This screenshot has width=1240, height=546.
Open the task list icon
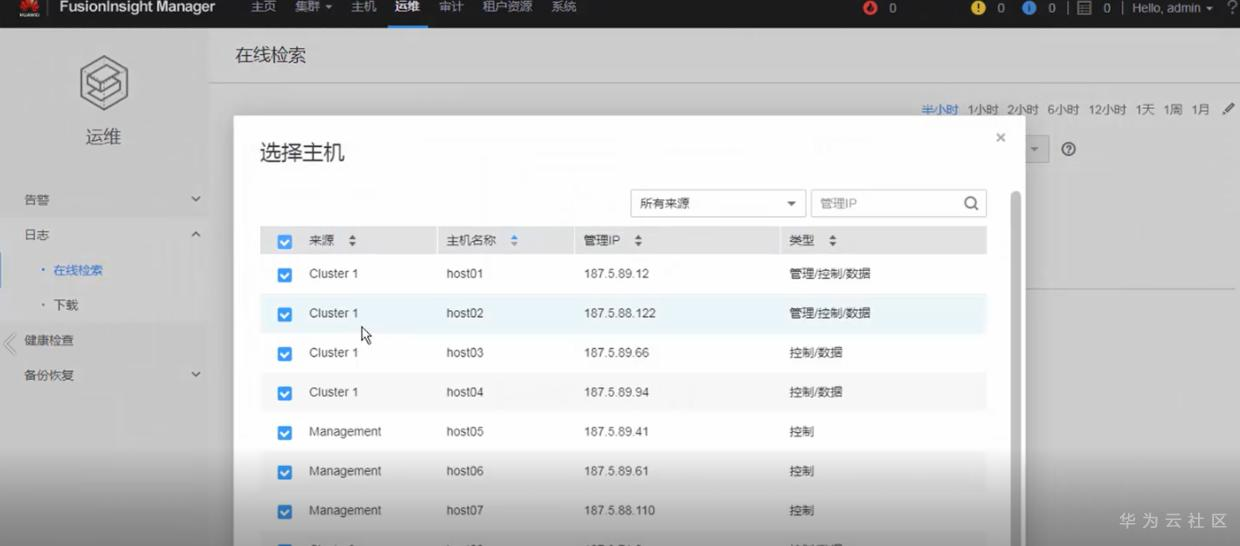pyautogui.click(x=1084, y=8)
